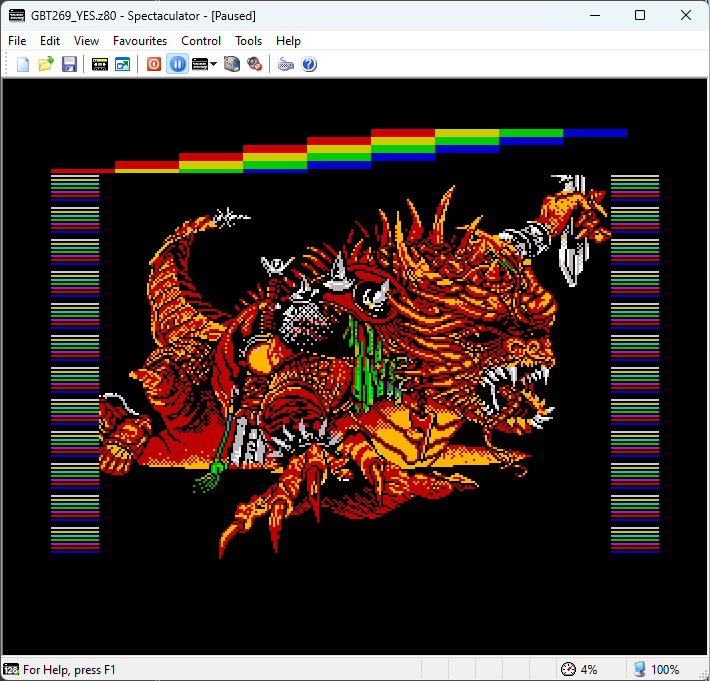Open the Help menu
710x681 pixels.
tap(288, 41)
